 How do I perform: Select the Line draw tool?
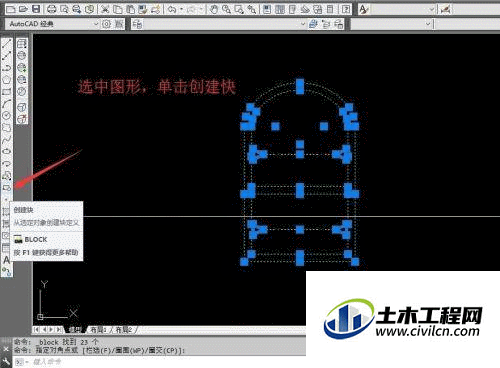[x=7, y=44]
